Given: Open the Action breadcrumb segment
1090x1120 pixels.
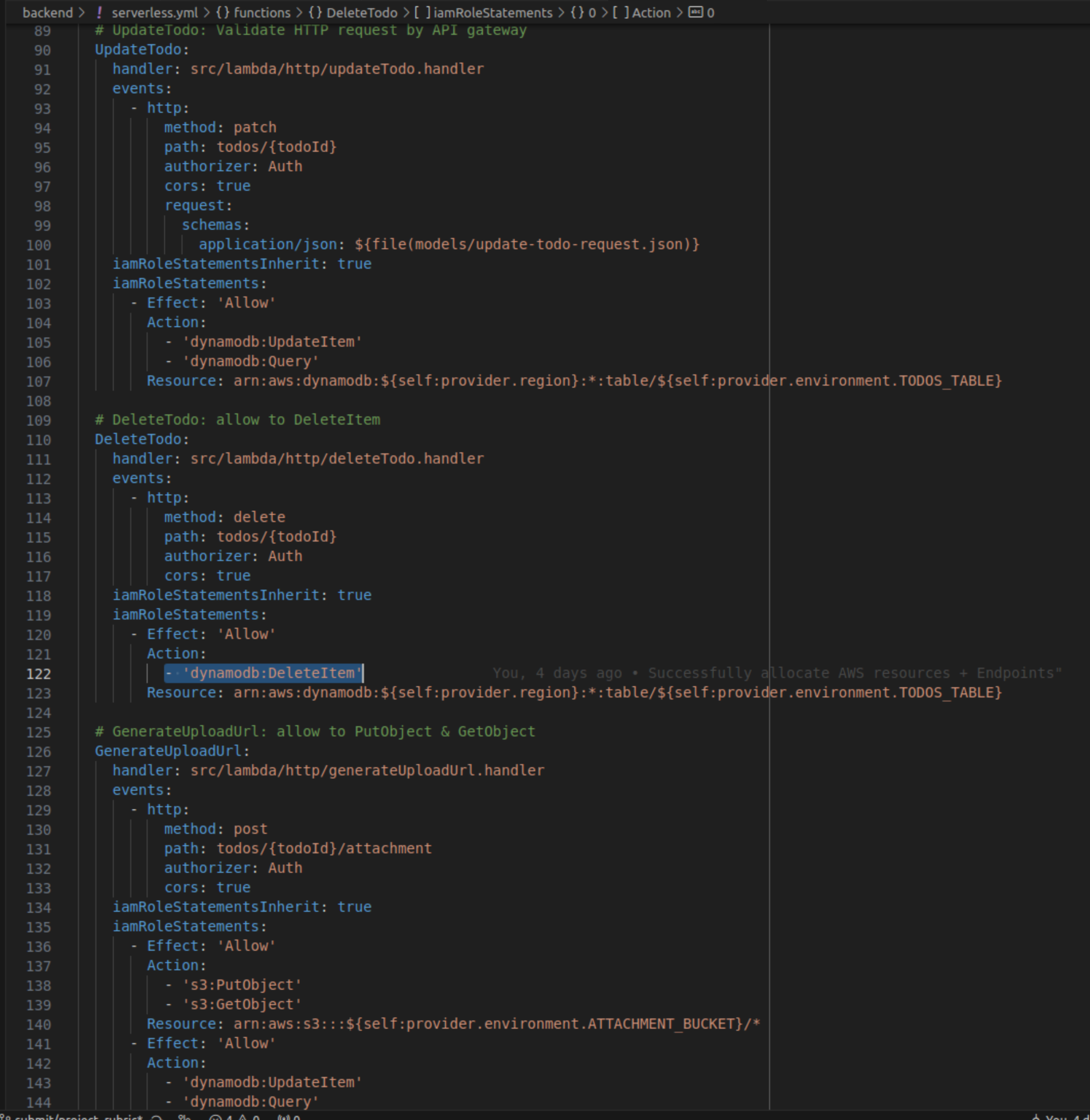Looking at the screenshot, I should click(651, 13).
